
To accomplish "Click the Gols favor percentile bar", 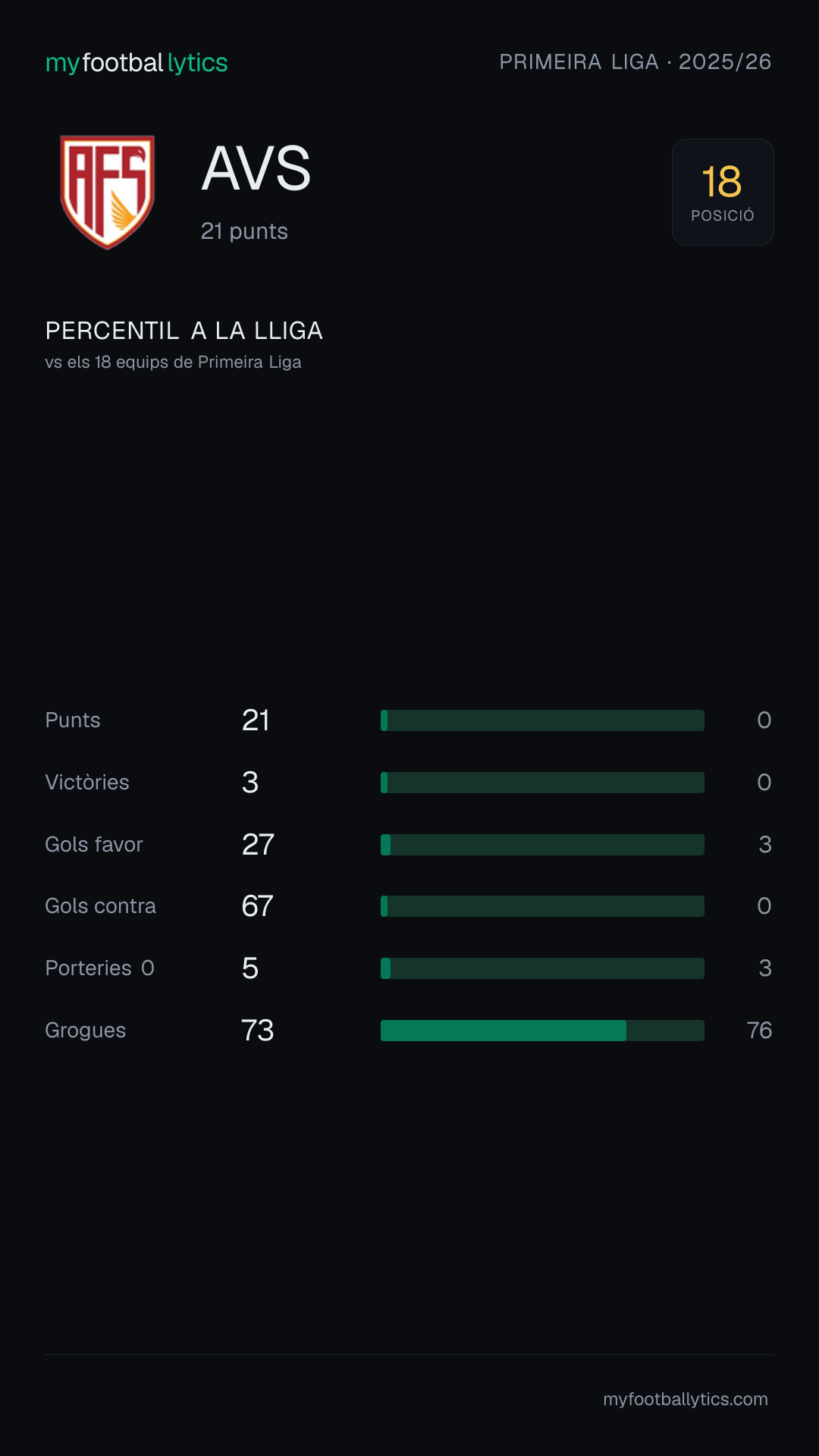I will [x=542, y=845].
